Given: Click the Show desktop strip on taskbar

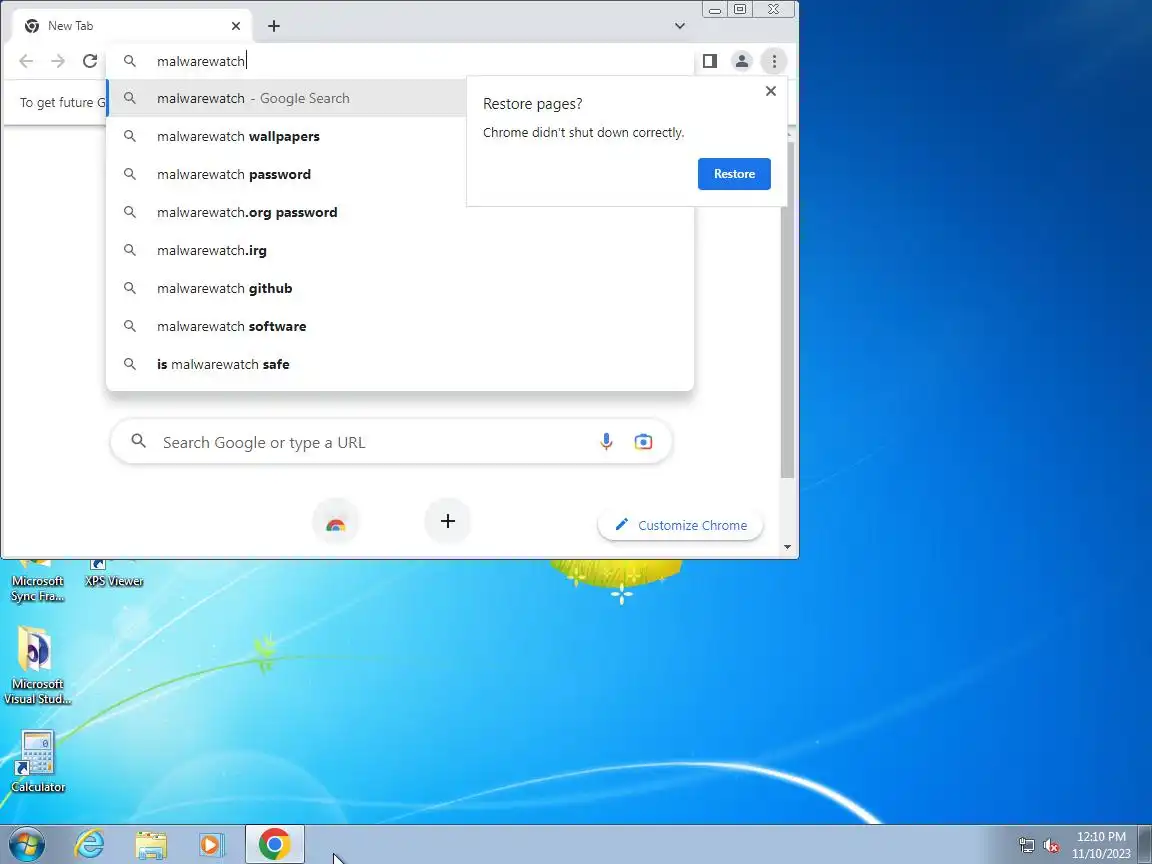Looking at the screenshot, I should (x=1145, y=845).
